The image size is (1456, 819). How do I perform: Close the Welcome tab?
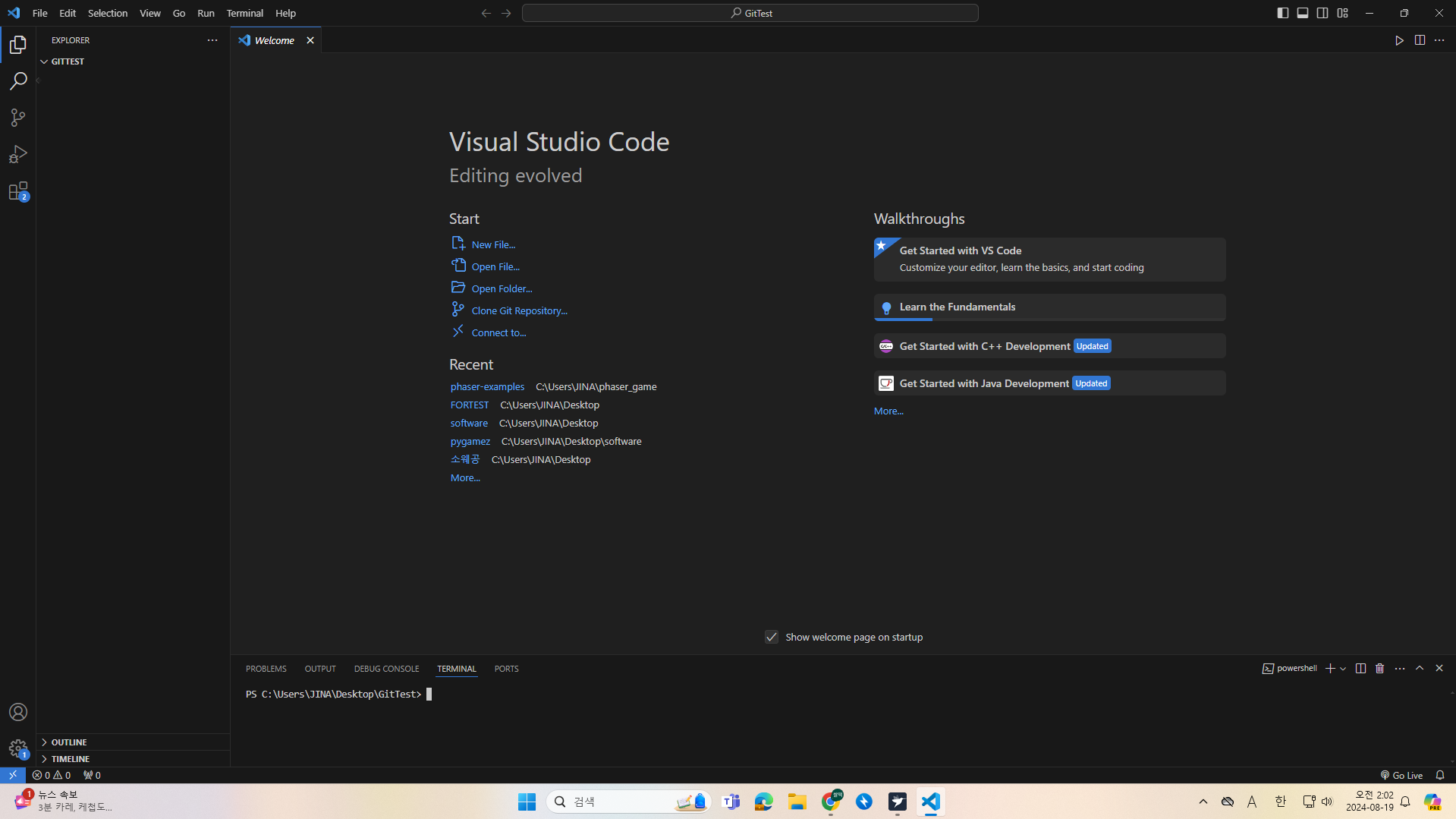pos(310,40)
